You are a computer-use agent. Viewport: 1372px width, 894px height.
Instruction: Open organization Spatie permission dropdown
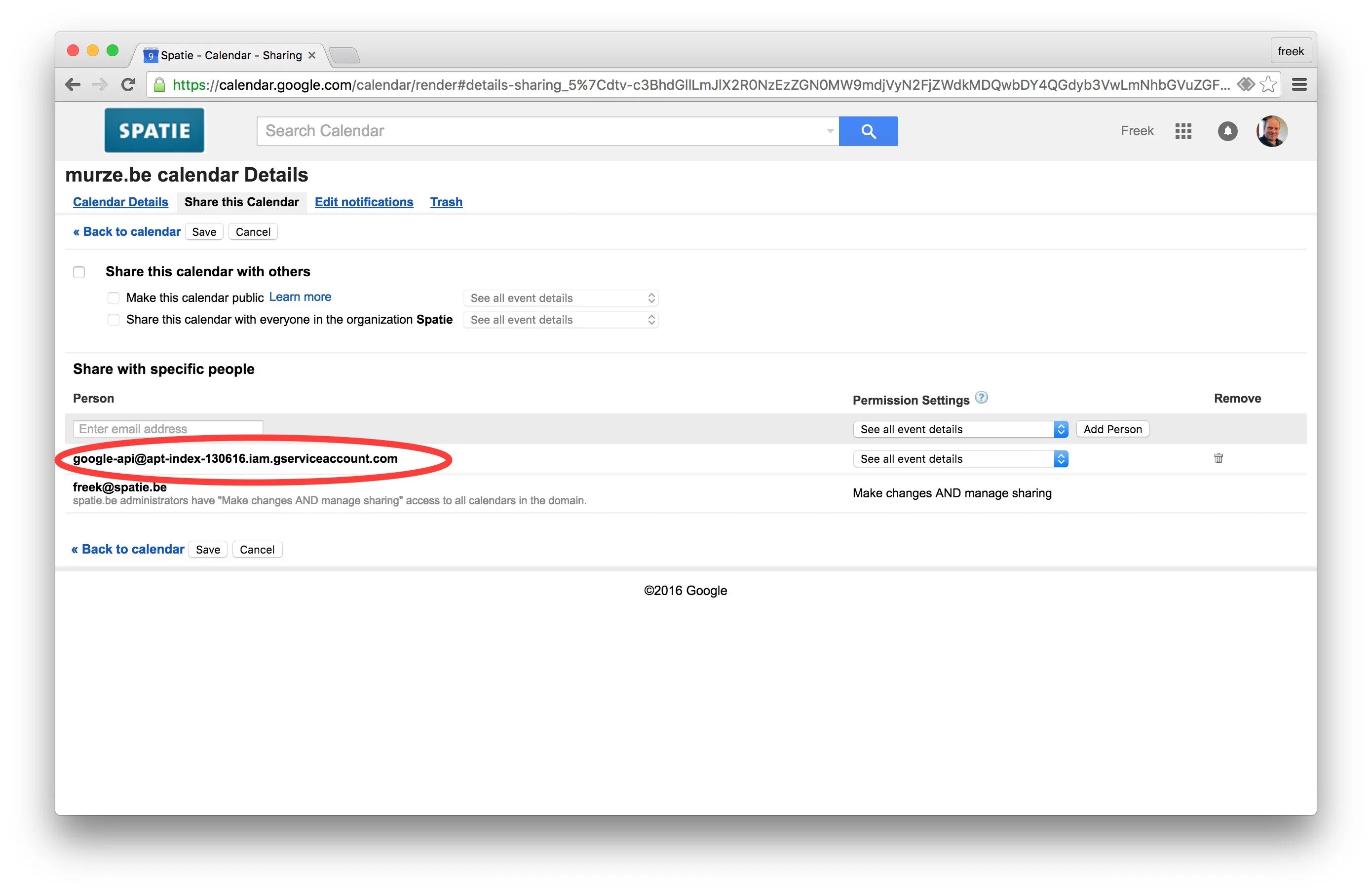[x=561, y=320]
